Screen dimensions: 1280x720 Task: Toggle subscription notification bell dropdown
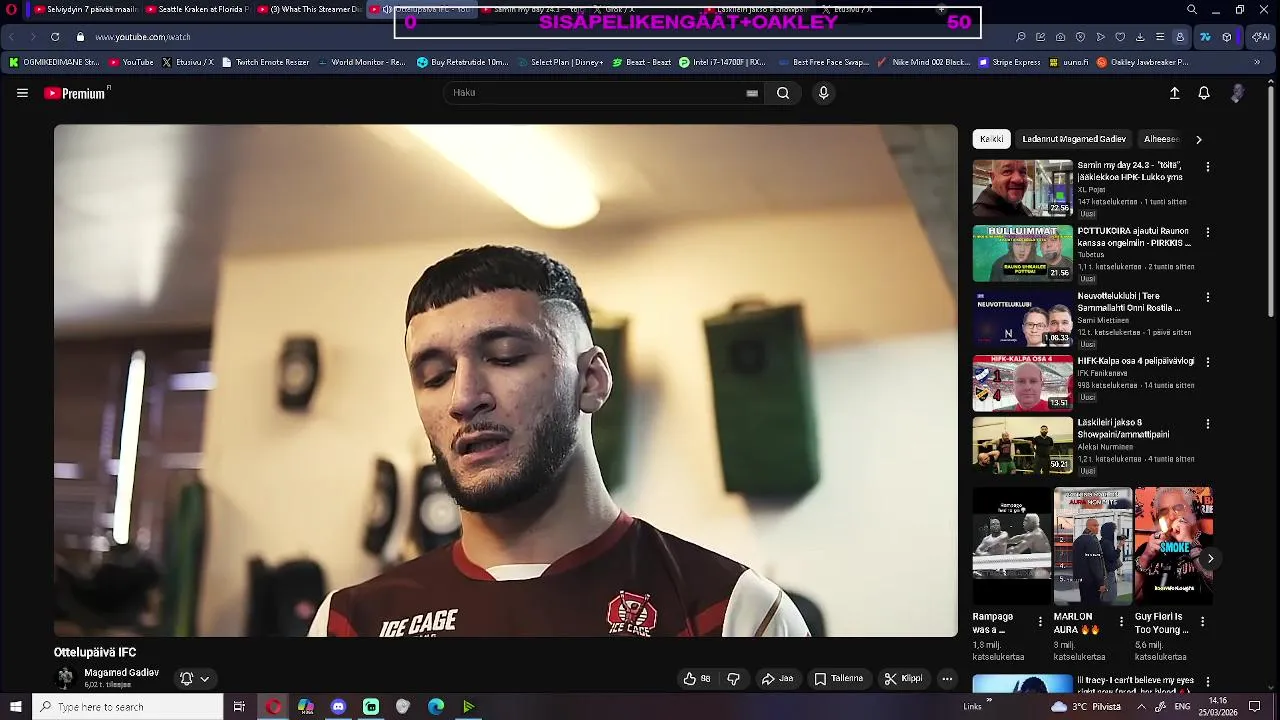(x=194, y=679)
